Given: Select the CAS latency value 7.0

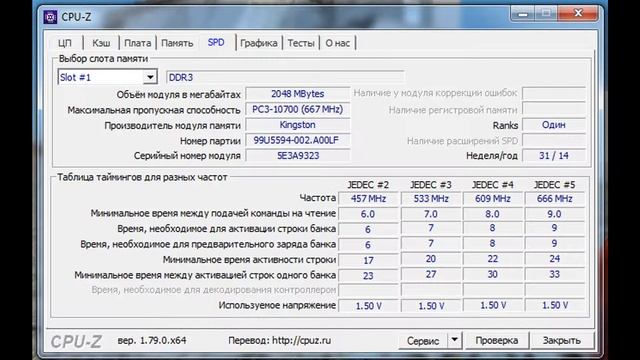Looking at the screenshot, I should tap(431, 214).
